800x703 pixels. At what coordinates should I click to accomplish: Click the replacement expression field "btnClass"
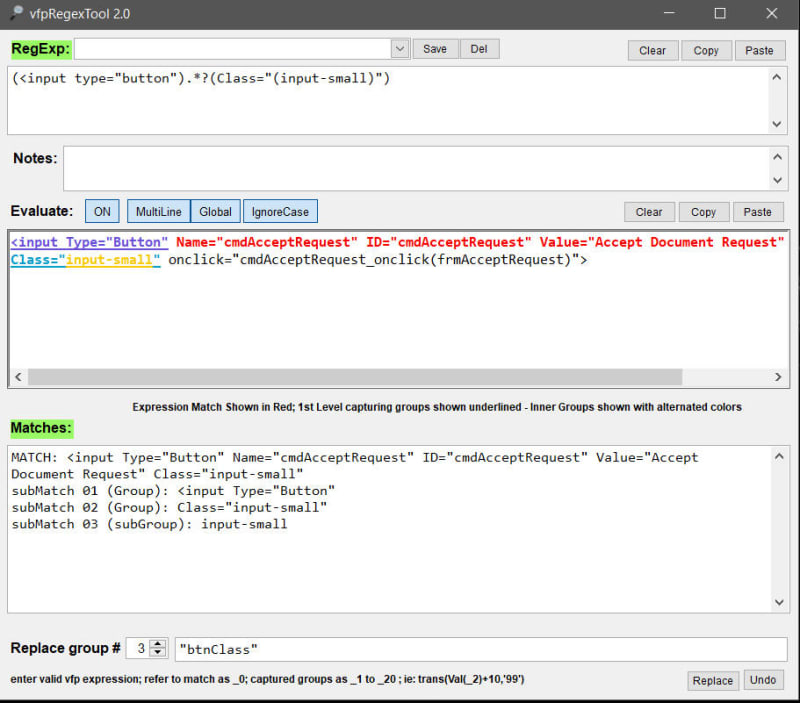[481, 649]
